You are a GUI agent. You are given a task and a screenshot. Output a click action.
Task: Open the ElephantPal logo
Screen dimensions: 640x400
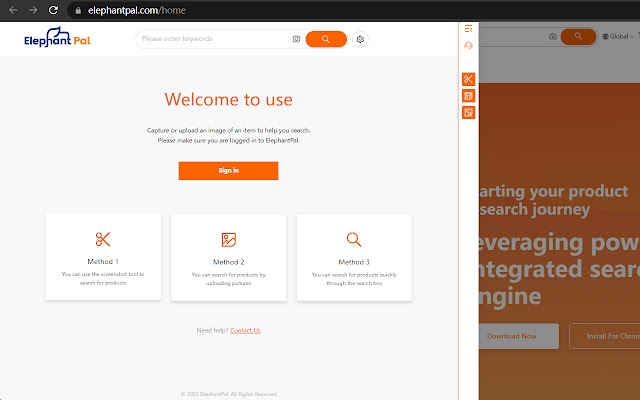pos(57,38)
